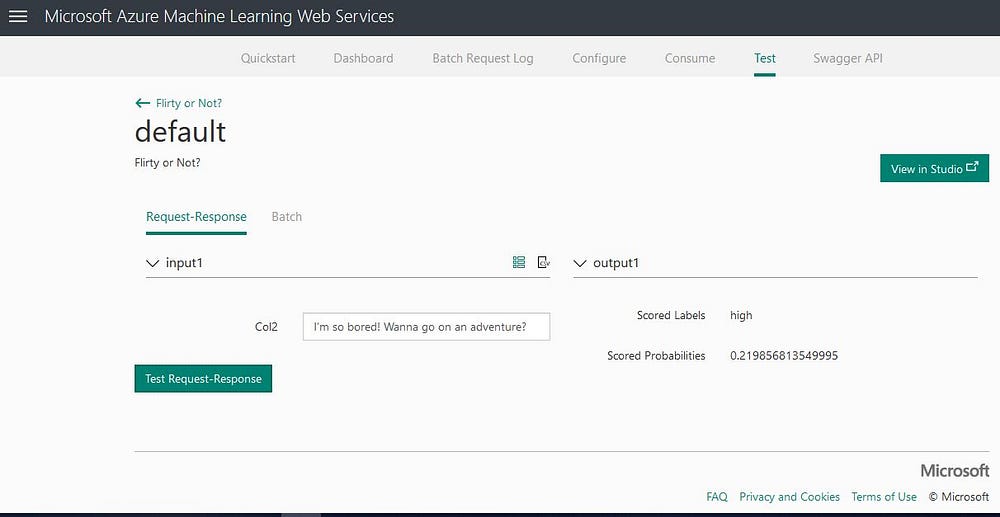This screenshot has height=517, width=1000.
Task: Open the Swagger API tab
Action: coord(848,58)
